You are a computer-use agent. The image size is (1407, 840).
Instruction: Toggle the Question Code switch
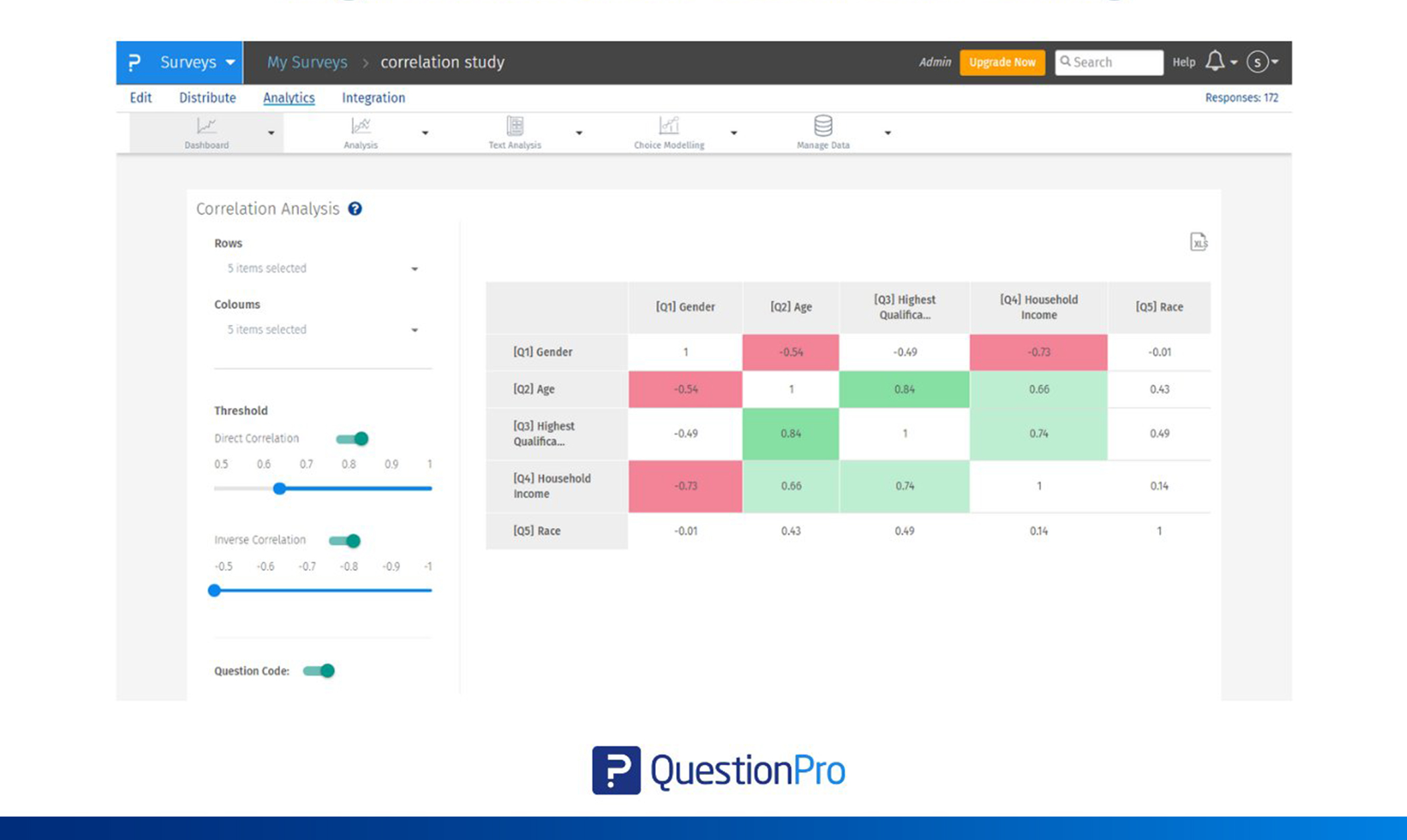320,671
